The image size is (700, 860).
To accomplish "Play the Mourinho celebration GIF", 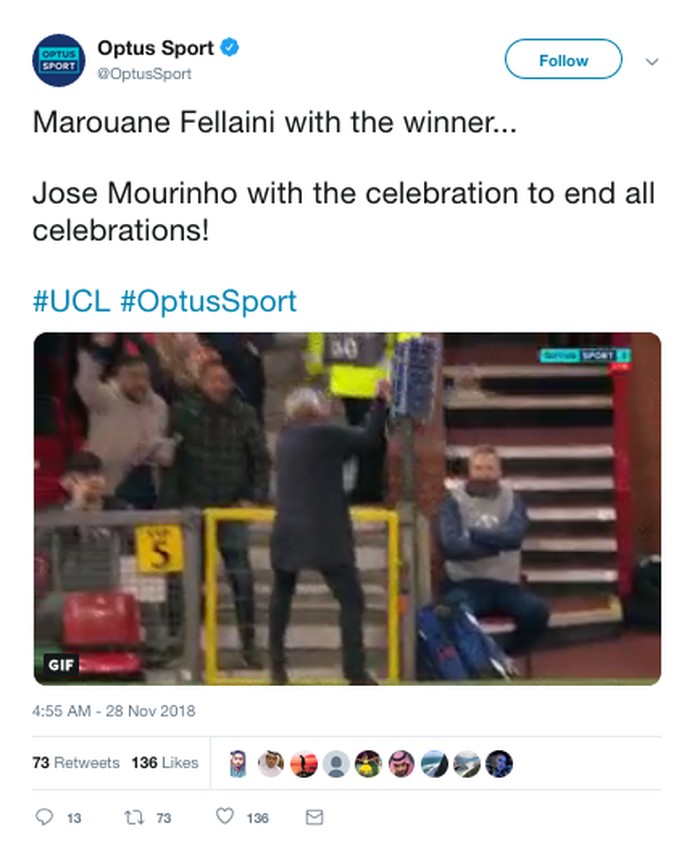I will coord(347,508).
